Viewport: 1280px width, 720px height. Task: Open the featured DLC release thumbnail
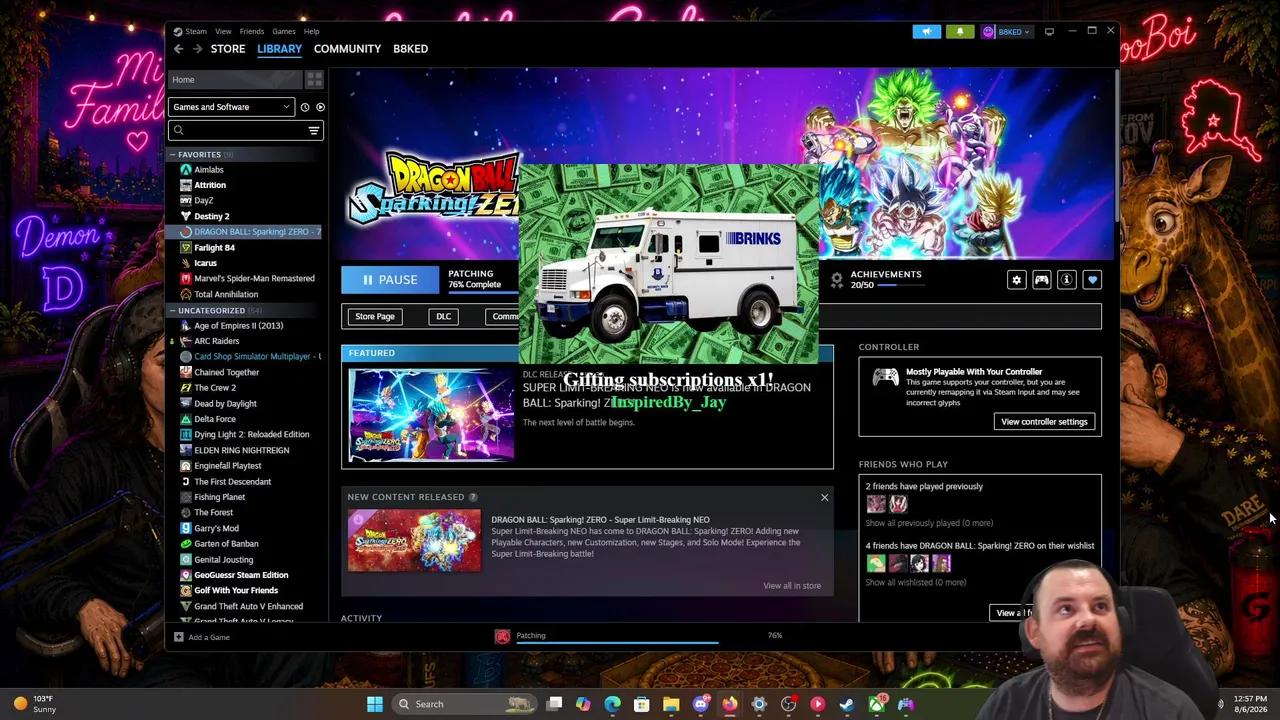click(x=431, y=415)
